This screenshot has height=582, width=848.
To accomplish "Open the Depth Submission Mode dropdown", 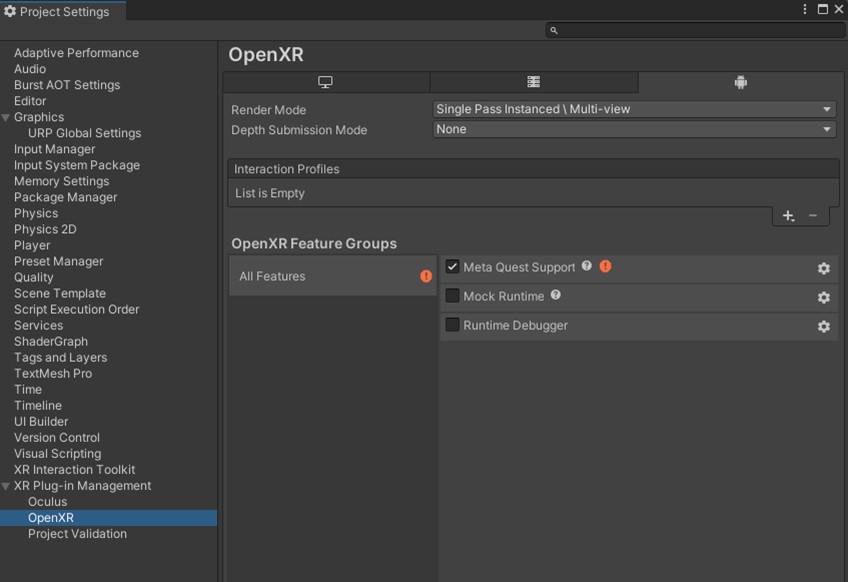I will 634,129.
